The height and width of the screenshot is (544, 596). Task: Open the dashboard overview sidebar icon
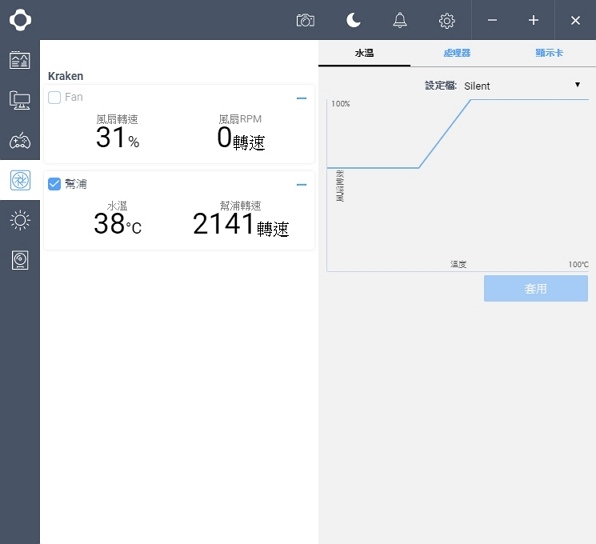(20, 60)
